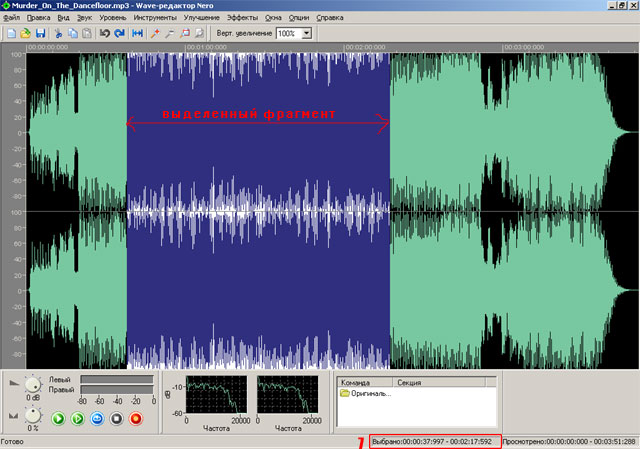Open the Эффекты menu
The height and width of the screenshot is (449, 640).
tap(242, 18)
